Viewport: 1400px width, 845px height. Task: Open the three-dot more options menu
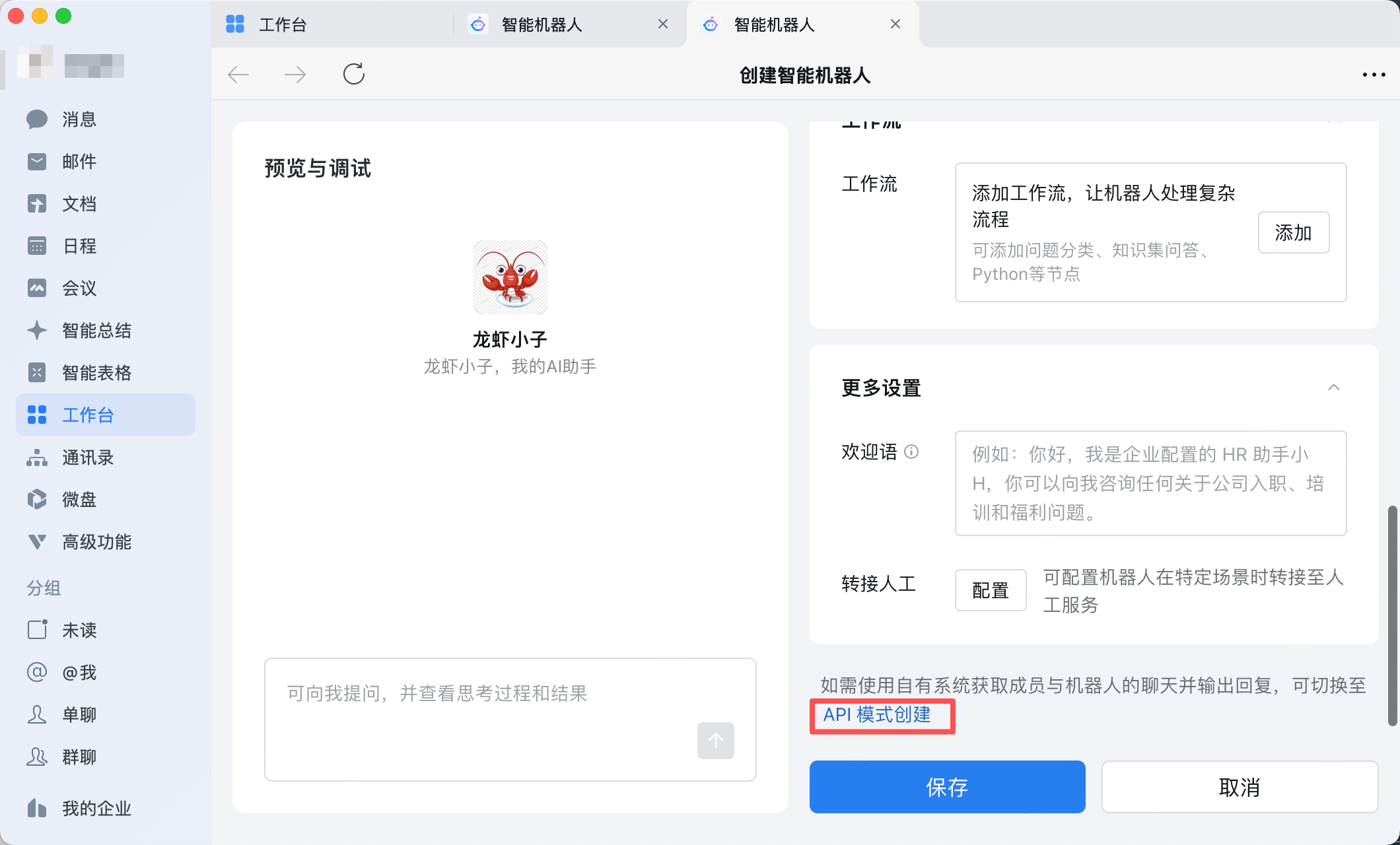tap(1374, 75)
